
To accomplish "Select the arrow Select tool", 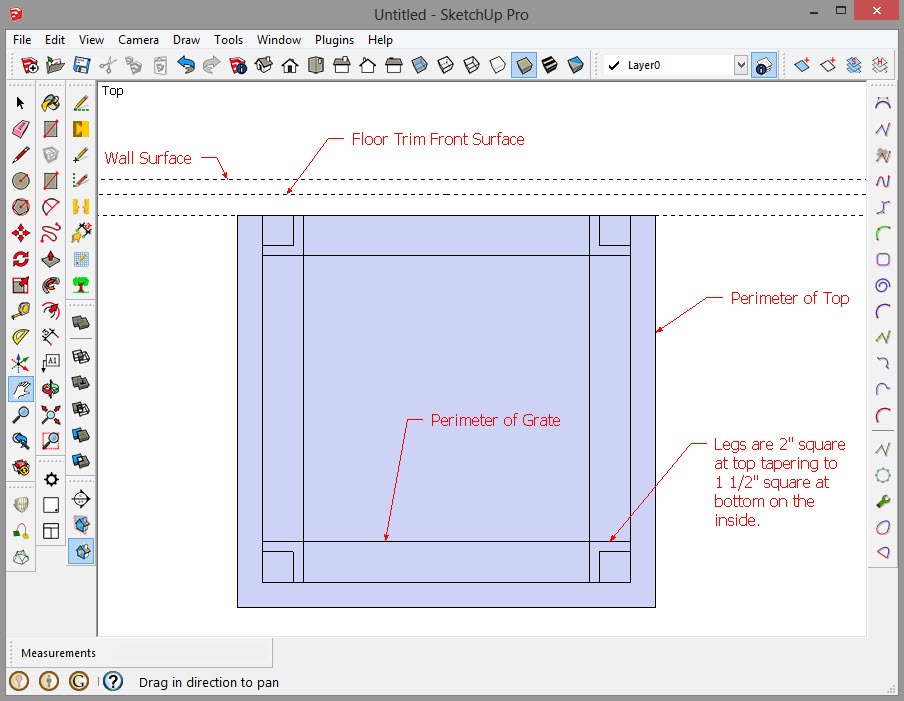I will tap(20, 103).
